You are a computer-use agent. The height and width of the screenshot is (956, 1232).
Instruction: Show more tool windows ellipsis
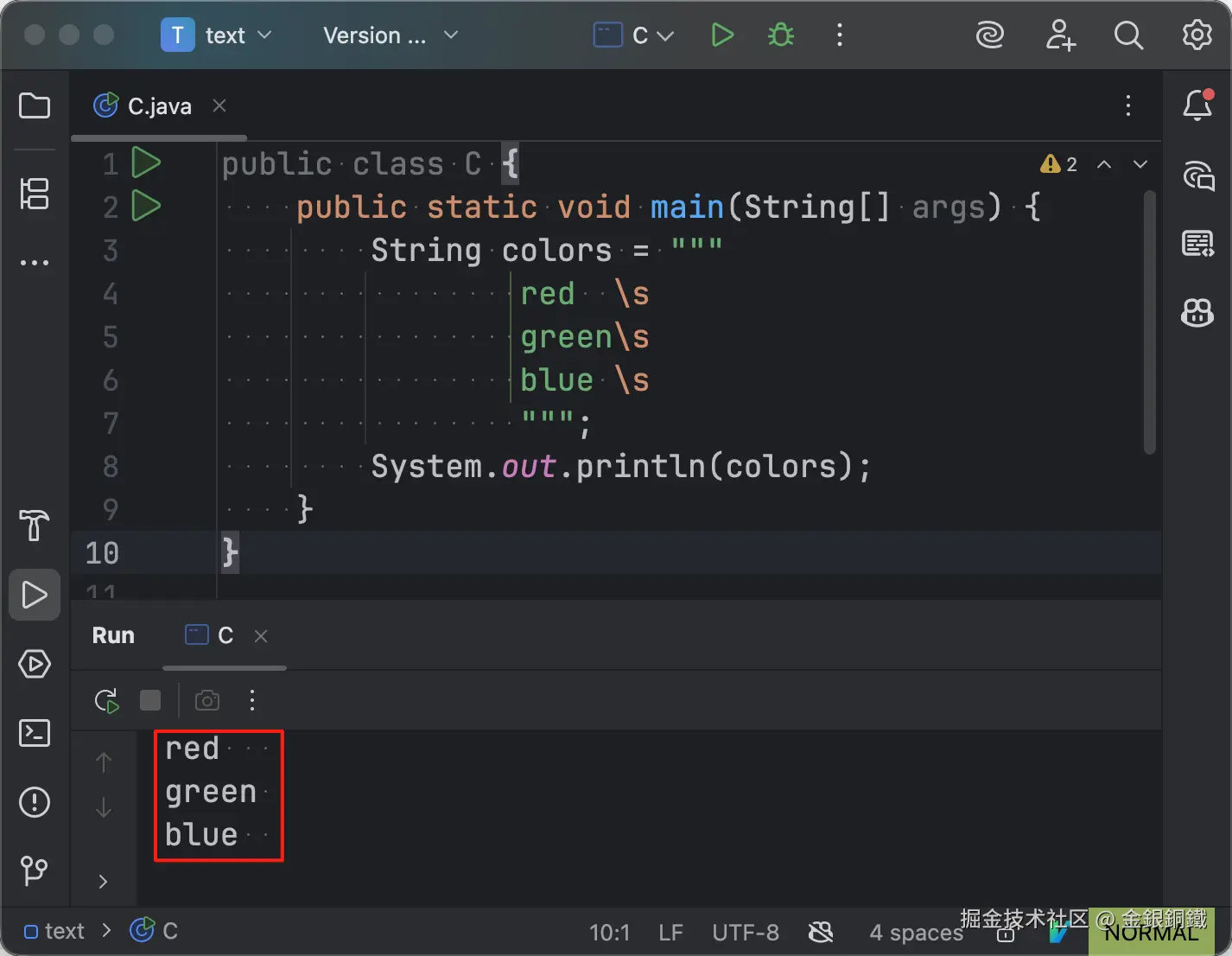pyautogui.click(x=35, y=263)
